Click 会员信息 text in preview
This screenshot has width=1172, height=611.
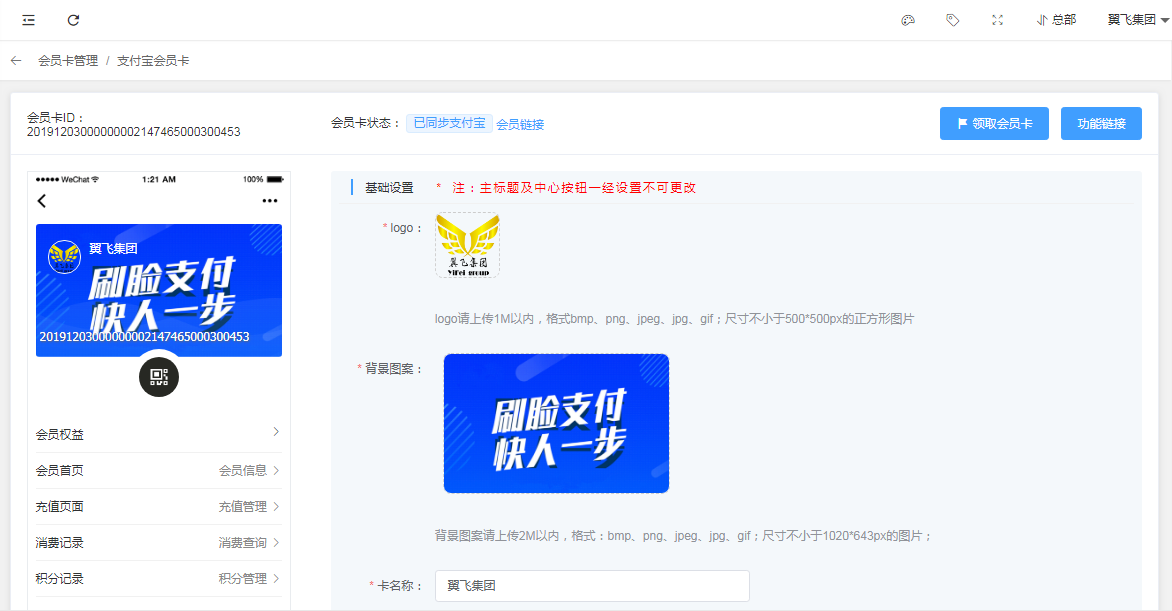pos(243,470)
